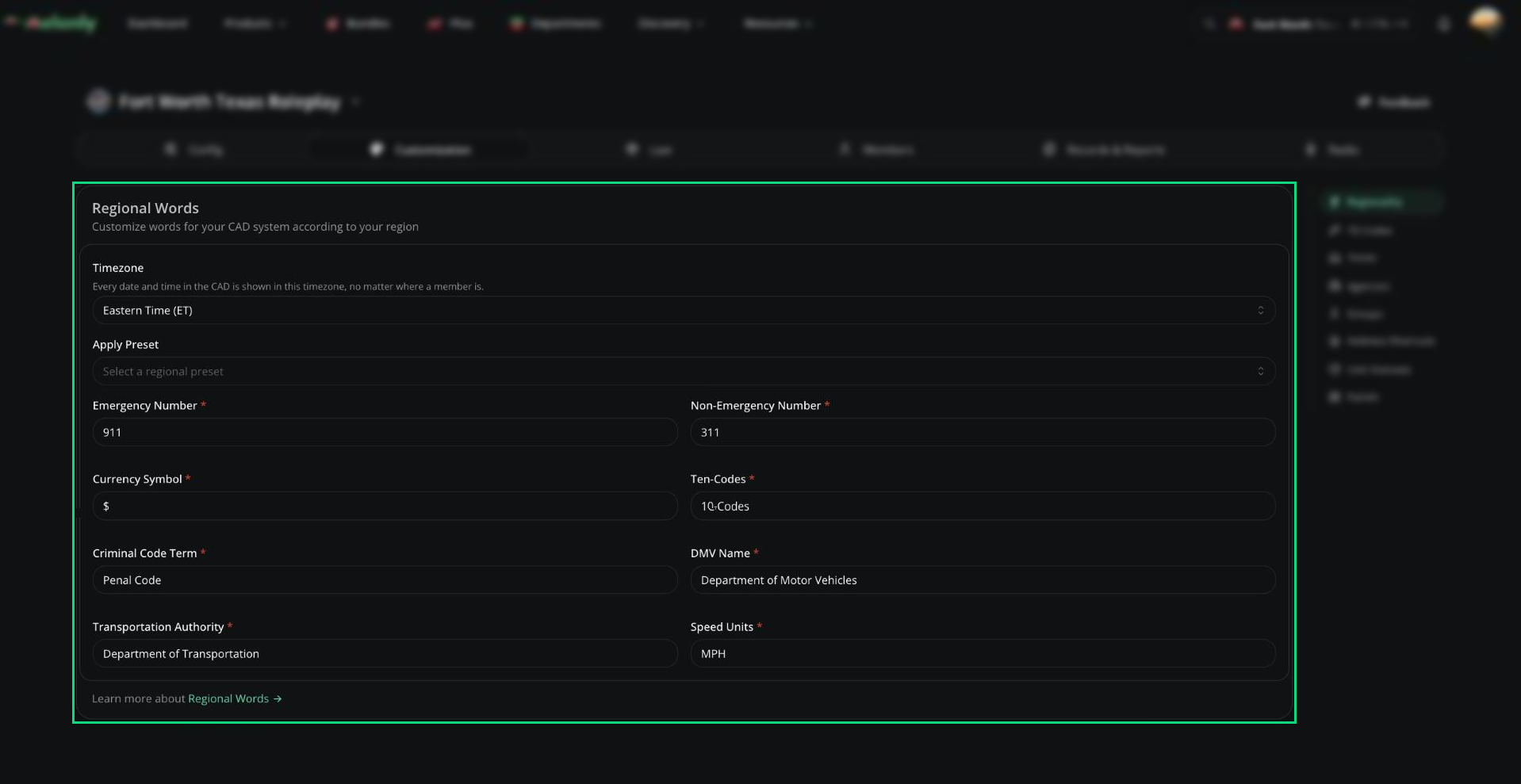The width and height of the screenshot is (1521, 784).
Task: Click the DMV Name label
Action: 720,553
